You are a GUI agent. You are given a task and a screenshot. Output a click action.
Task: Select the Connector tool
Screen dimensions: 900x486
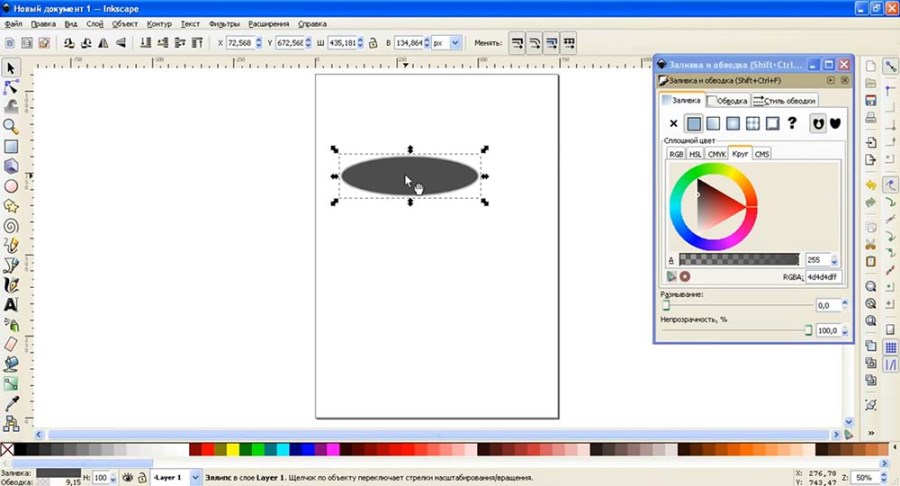(10, 423)
